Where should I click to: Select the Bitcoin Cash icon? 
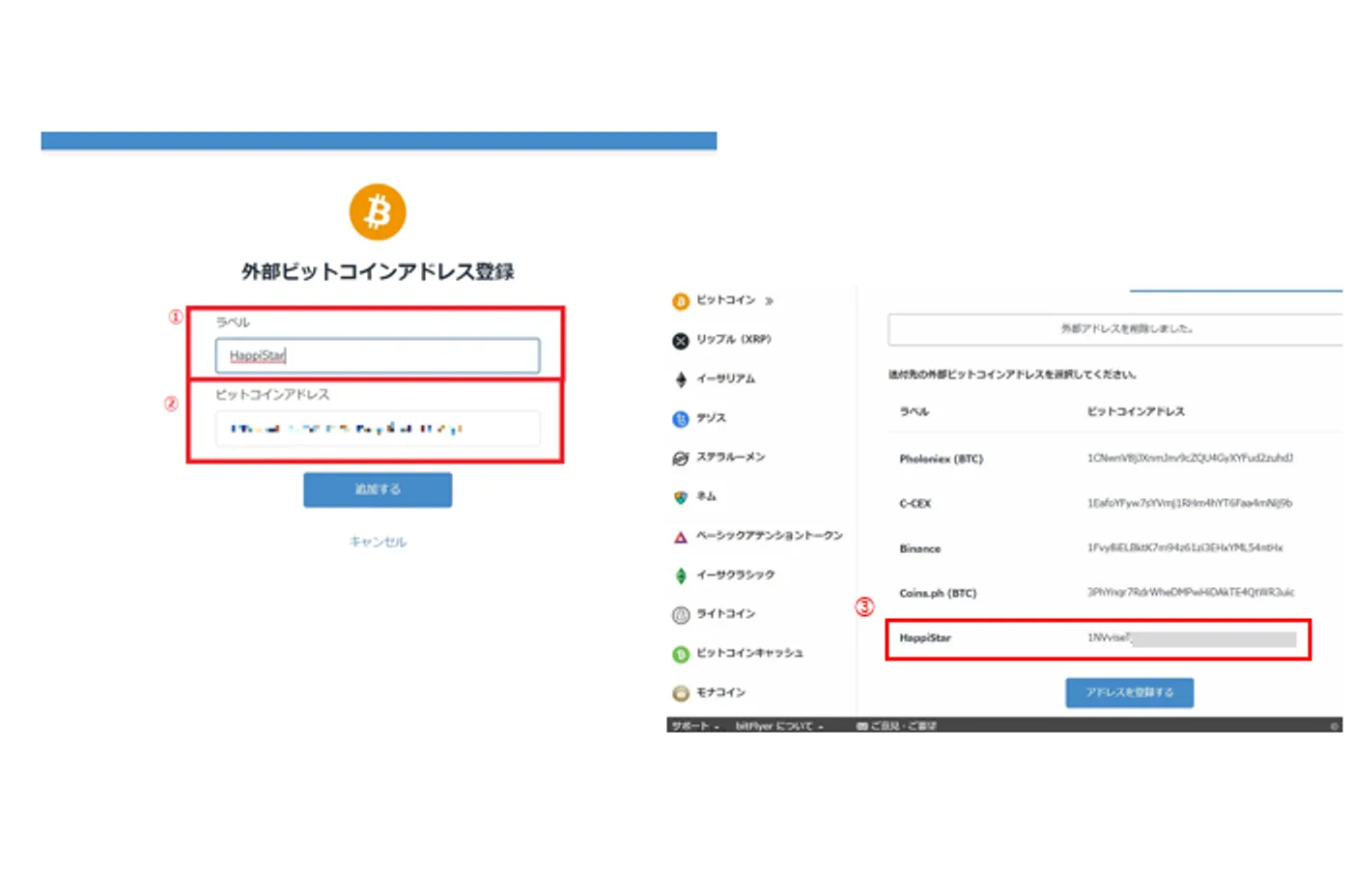[x=681, y=654]
